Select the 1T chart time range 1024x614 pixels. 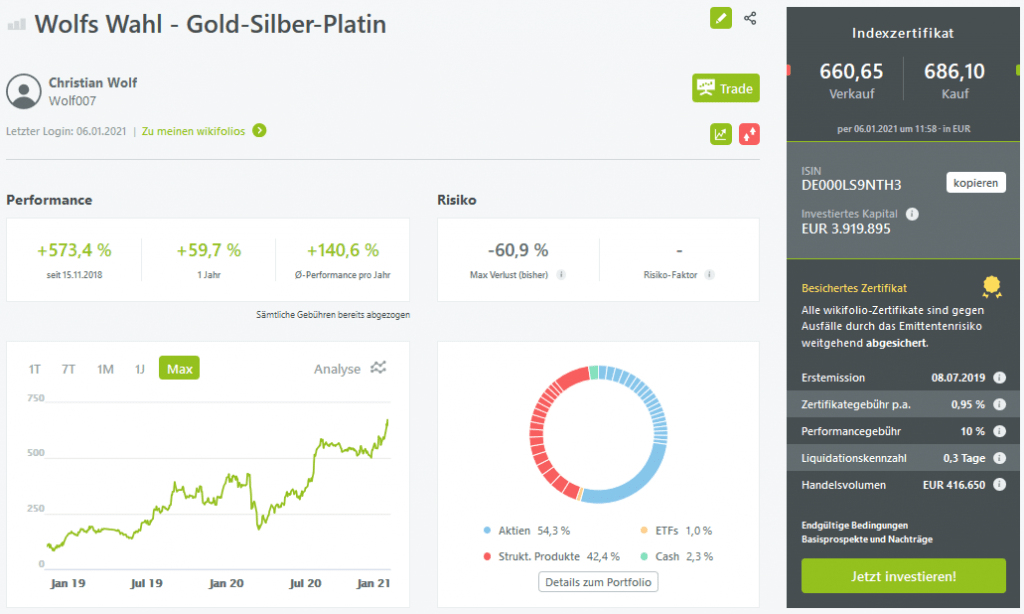pyautogui.click(x=35, y=369)
